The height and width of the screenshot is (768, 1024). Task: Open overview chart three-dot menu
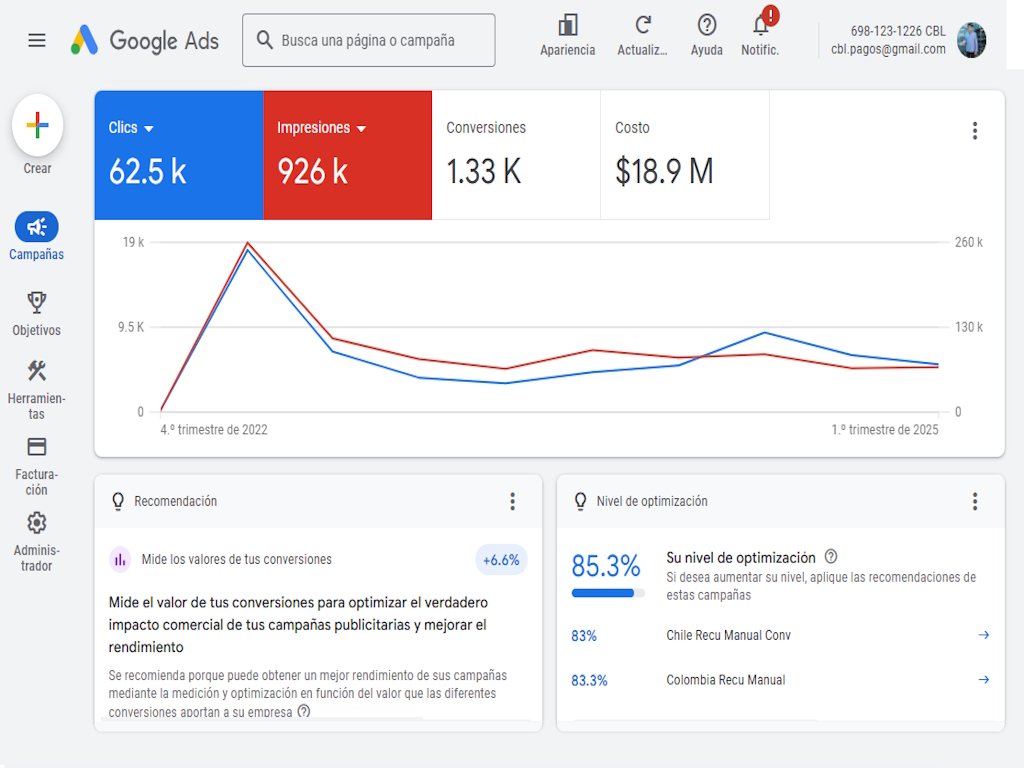975,131
